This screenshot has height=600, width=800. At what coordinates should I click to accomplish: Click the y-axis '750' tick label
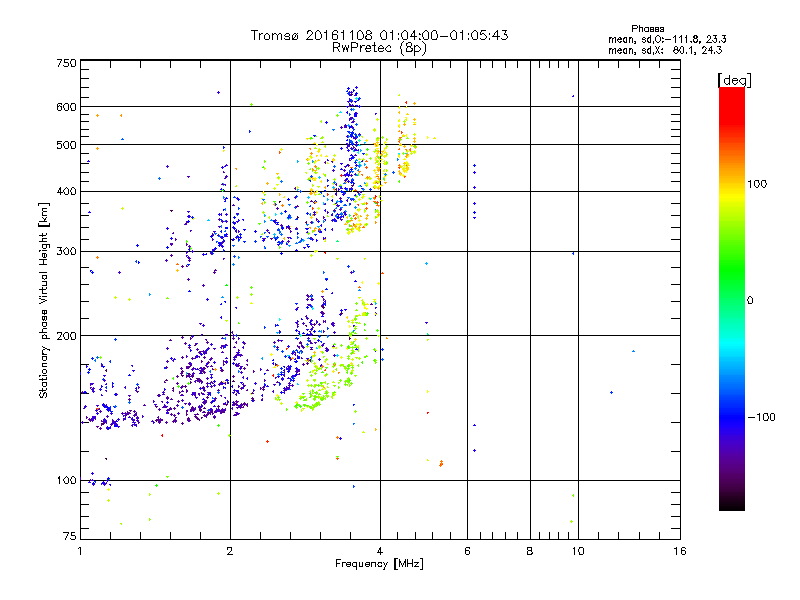pos(67,63)
